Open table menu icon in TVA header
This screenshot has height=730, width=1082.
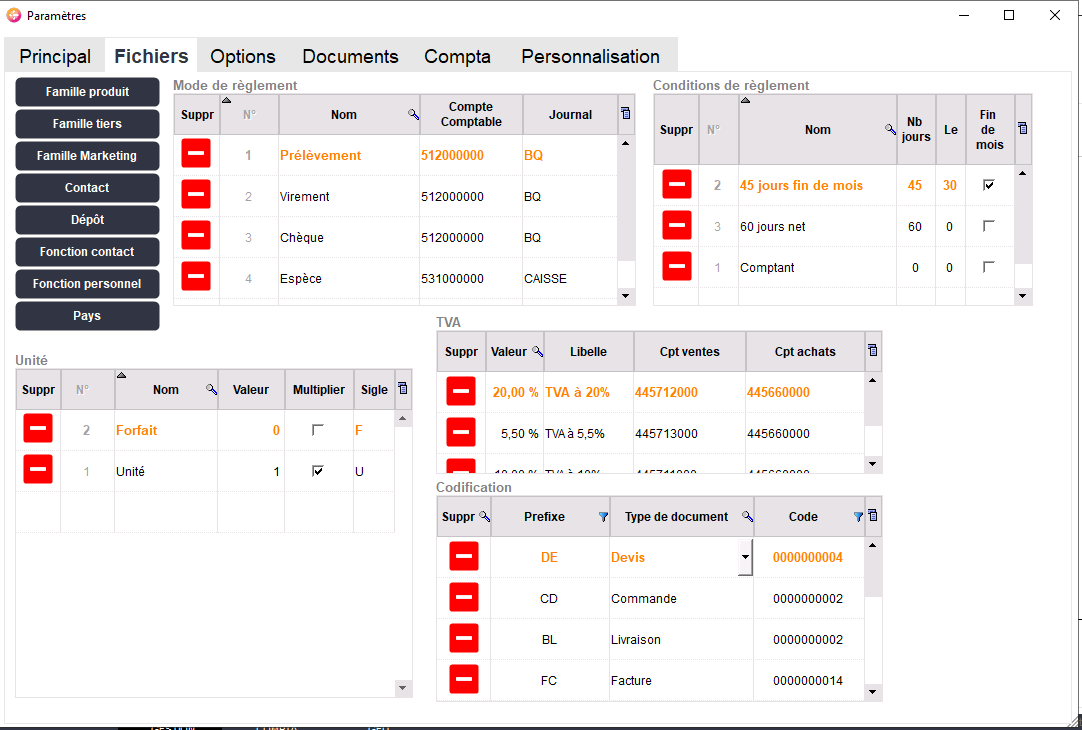pos(873,351)
